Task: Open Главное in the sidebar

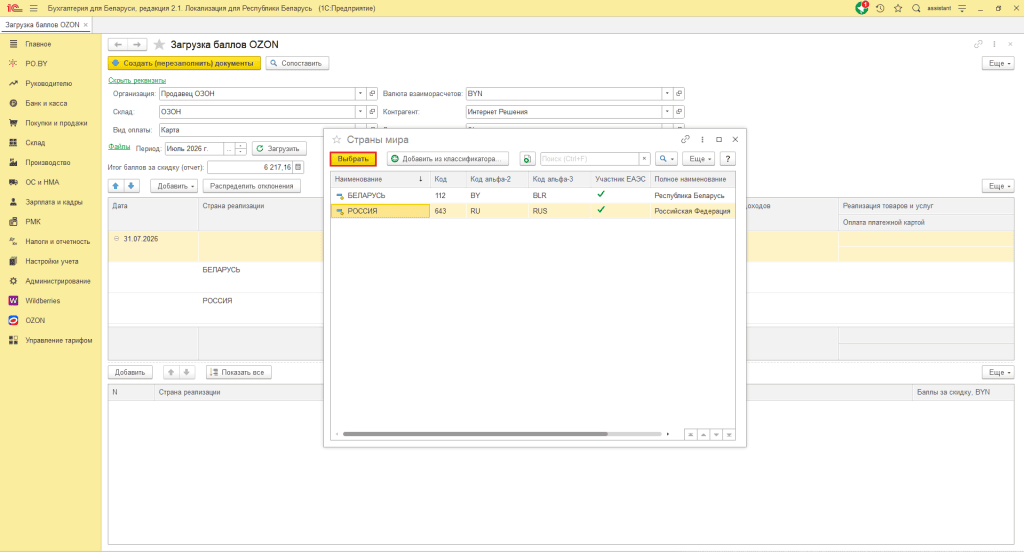Action: [39, 44]
